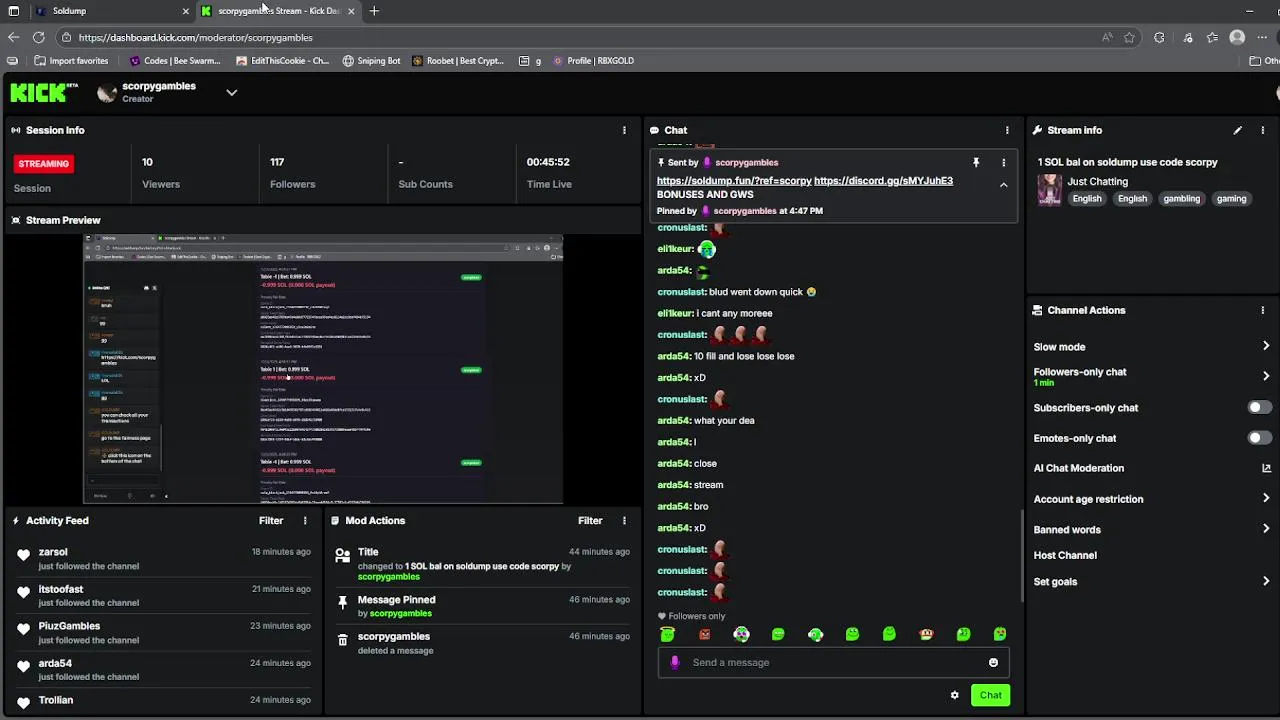This screenshot has width=1280, height=720.
Task: Click Just Chatting category avatar
Action: pyautogui.click(x=1049, y=189)
